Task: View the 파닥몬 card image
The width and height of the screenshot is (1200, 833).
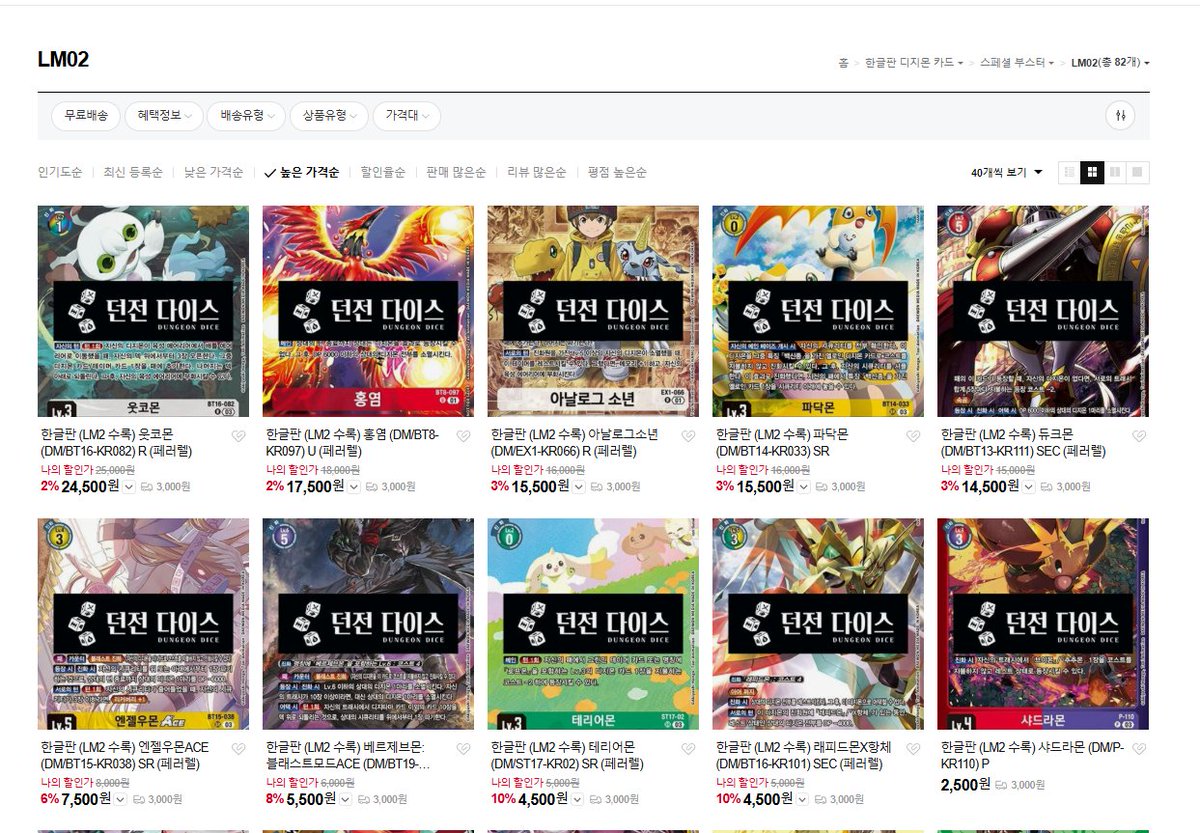Action: 818,312
